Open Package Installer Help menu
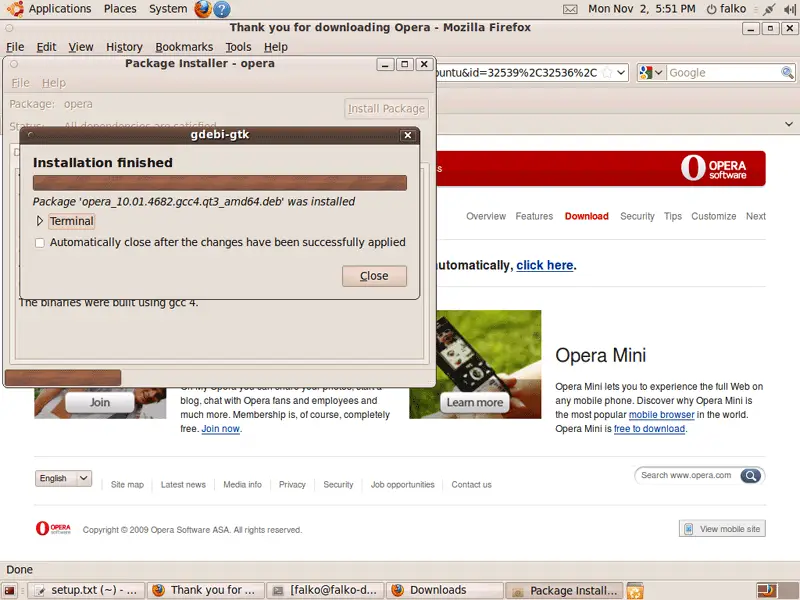This screenshot has width=800, height=600. pos(54,83)
